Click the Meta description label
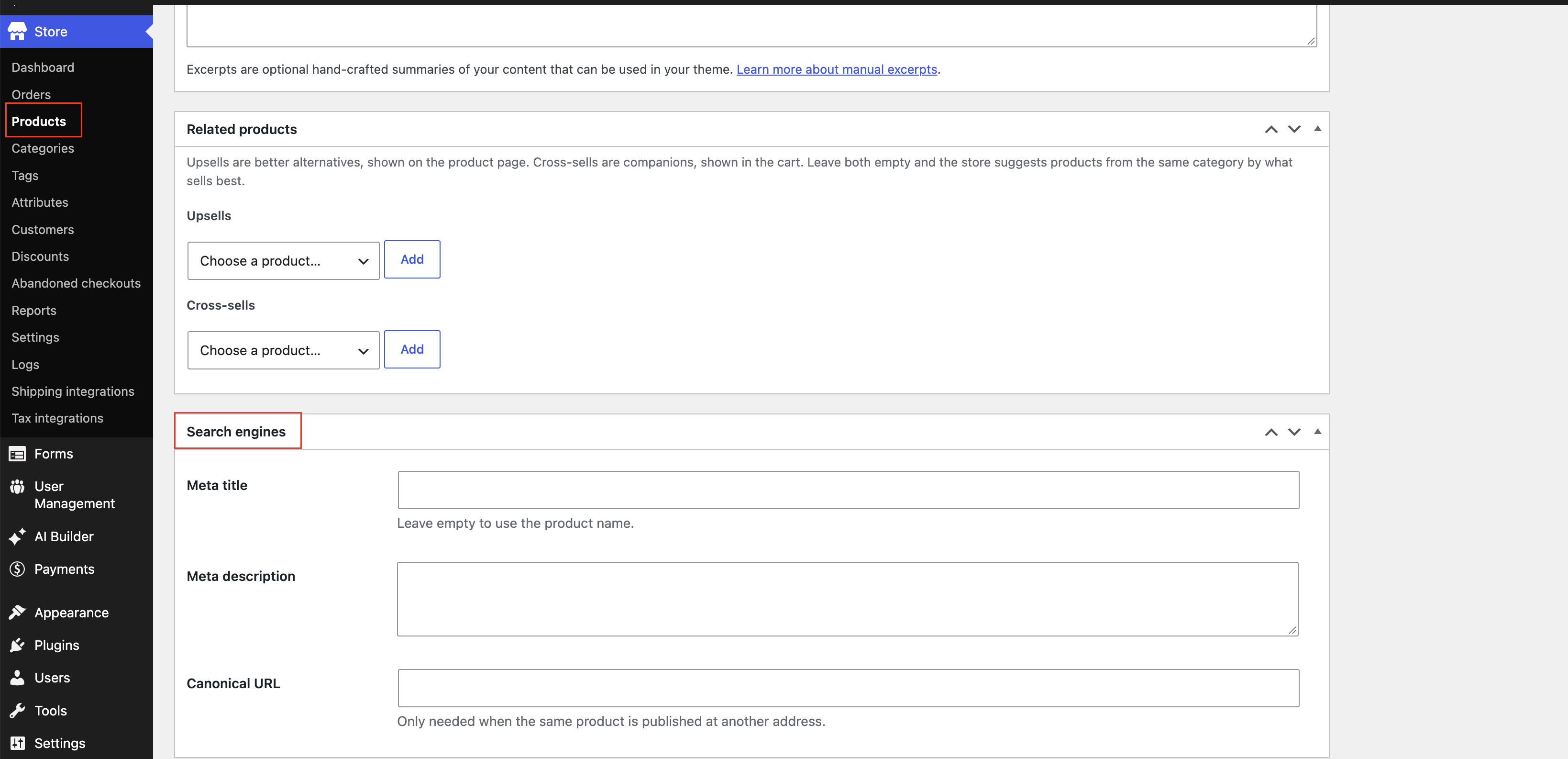The image size is (1568, 759). [241, 576]
